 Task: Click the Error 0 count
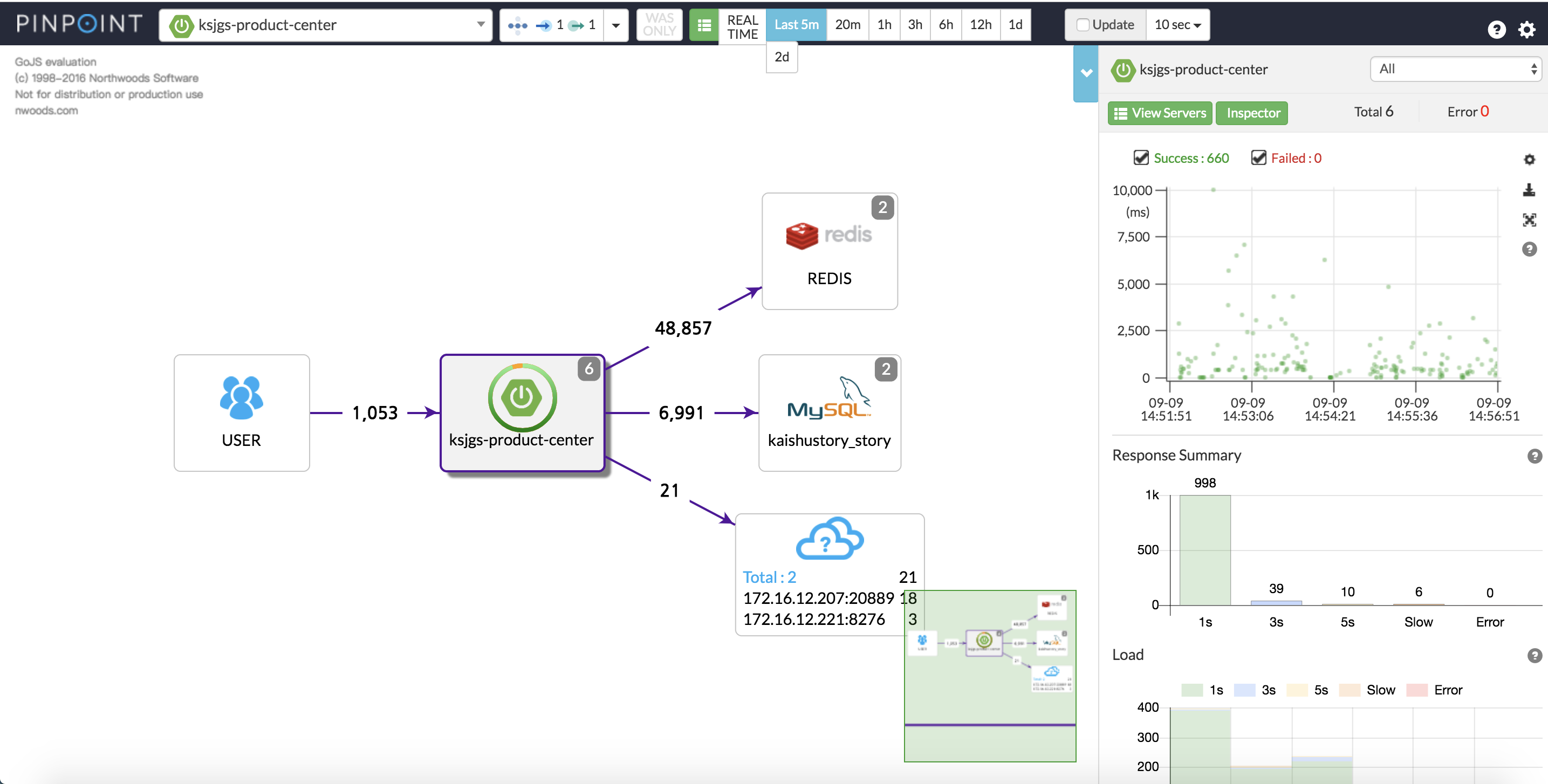[x=1468, y=112]
